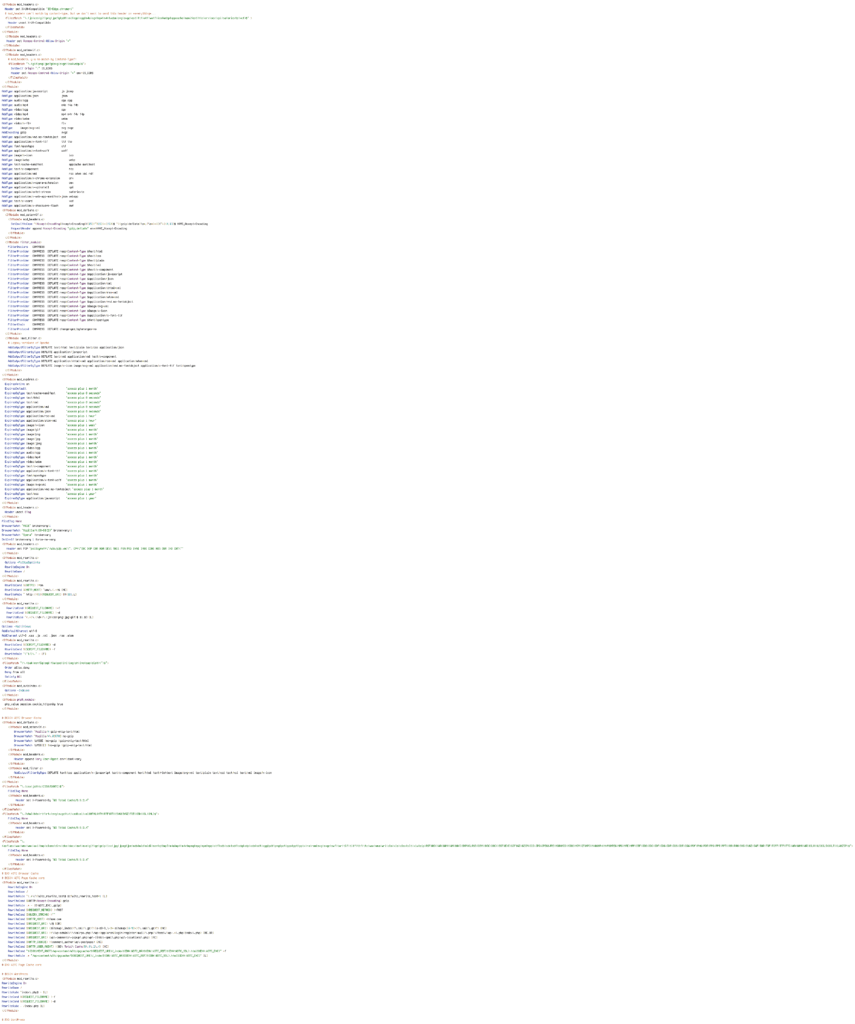
Task: Click the 'Header set X-UA-Compatible' line at top
Action: click(x=39, y=8)
